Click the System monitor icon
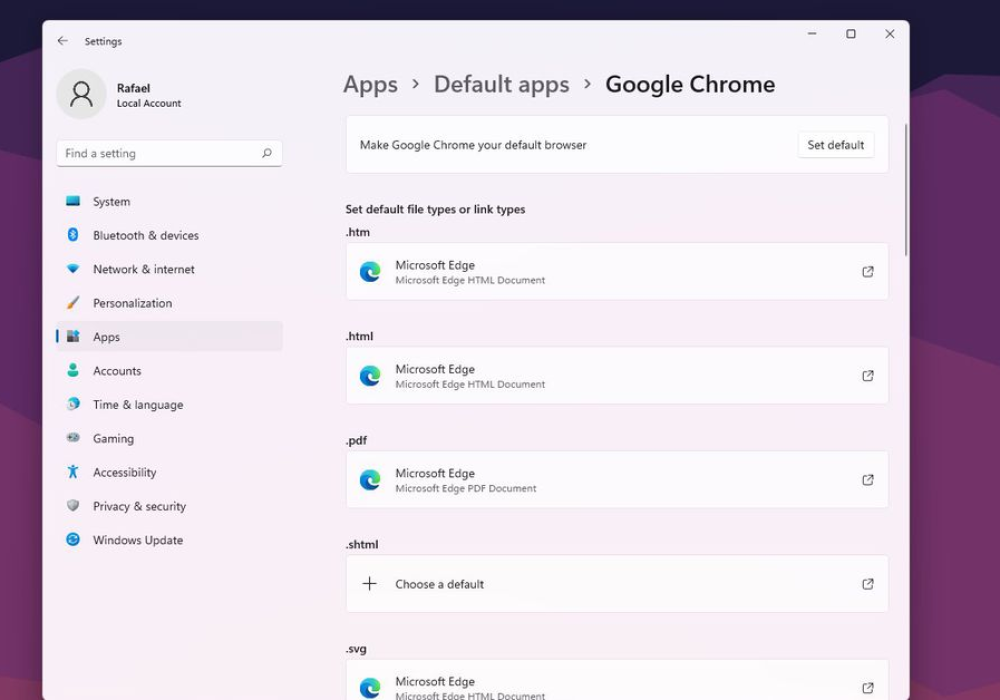 pos(73,201)
